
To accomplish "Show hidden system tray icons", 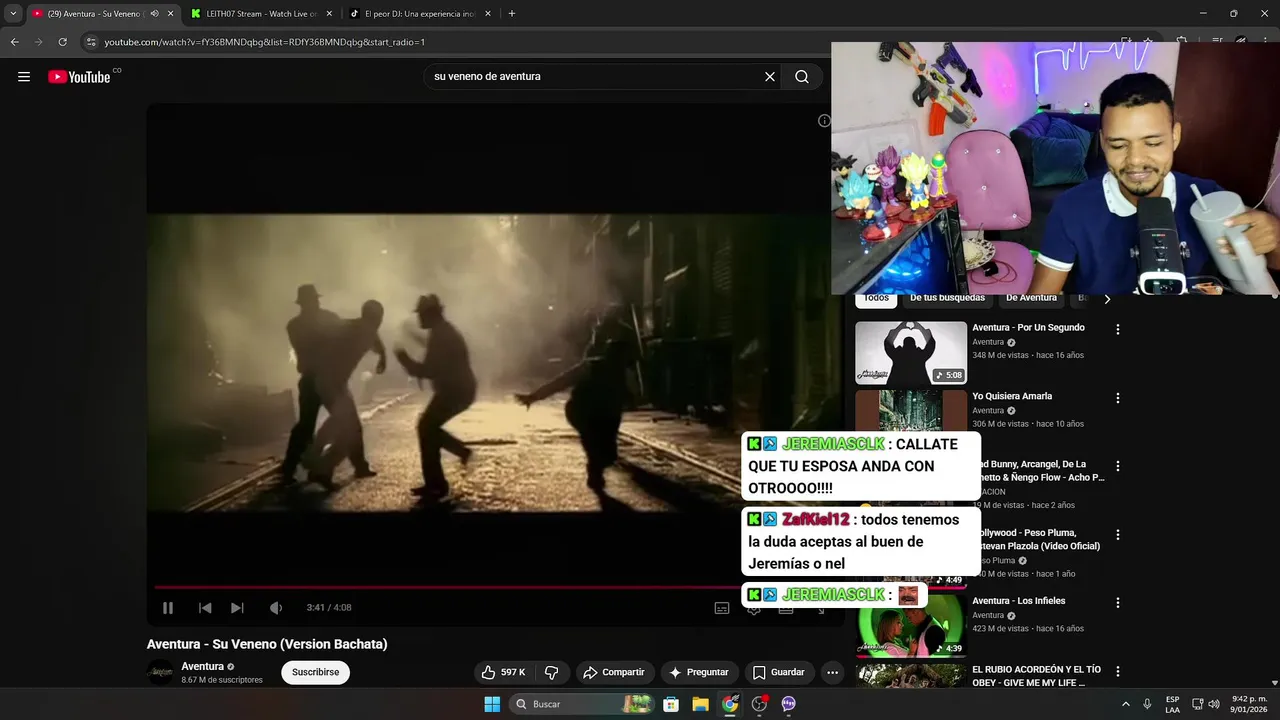I will pos(1125,704).
